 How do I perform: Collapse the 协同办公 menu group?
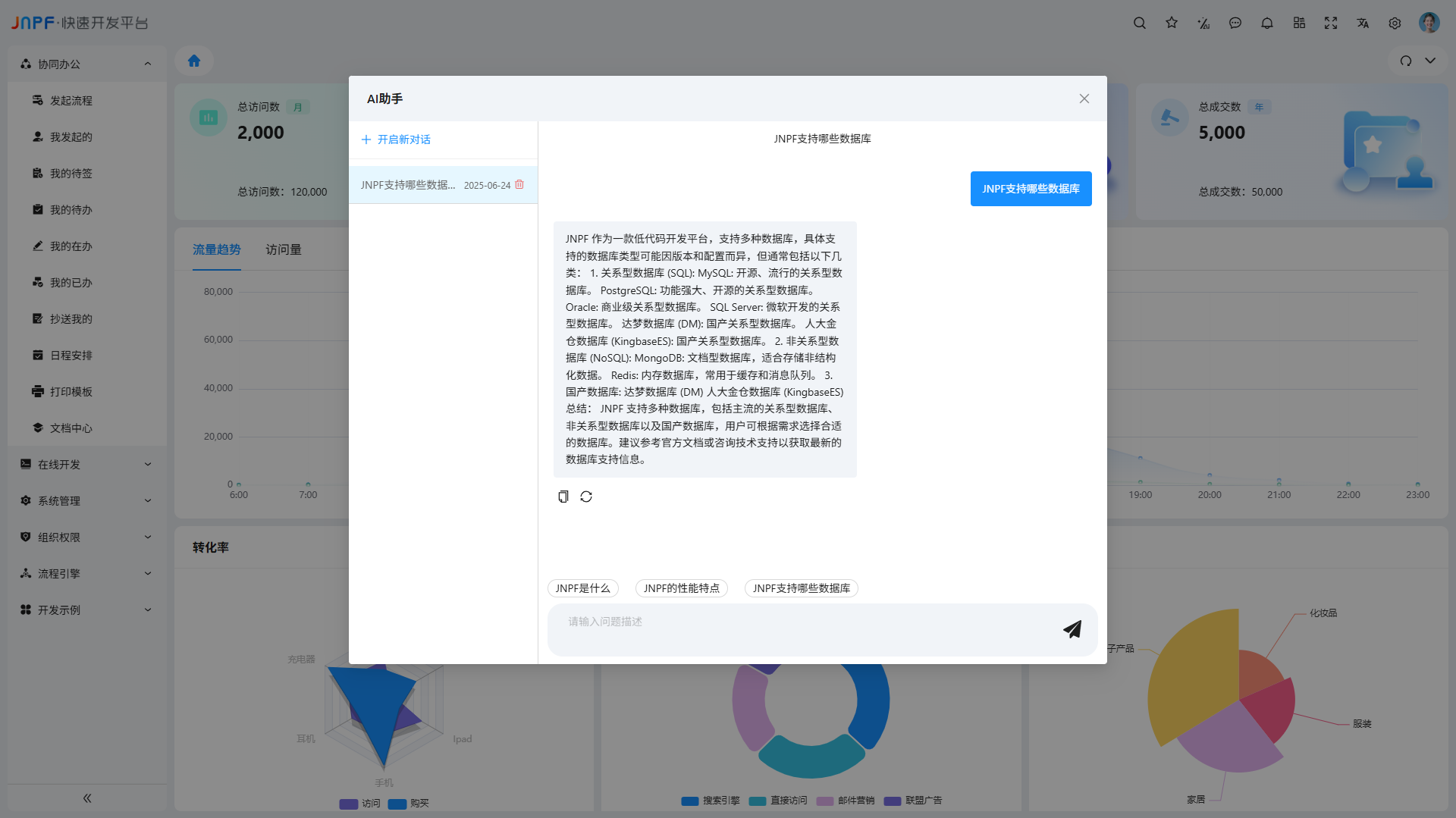(87, 64)
